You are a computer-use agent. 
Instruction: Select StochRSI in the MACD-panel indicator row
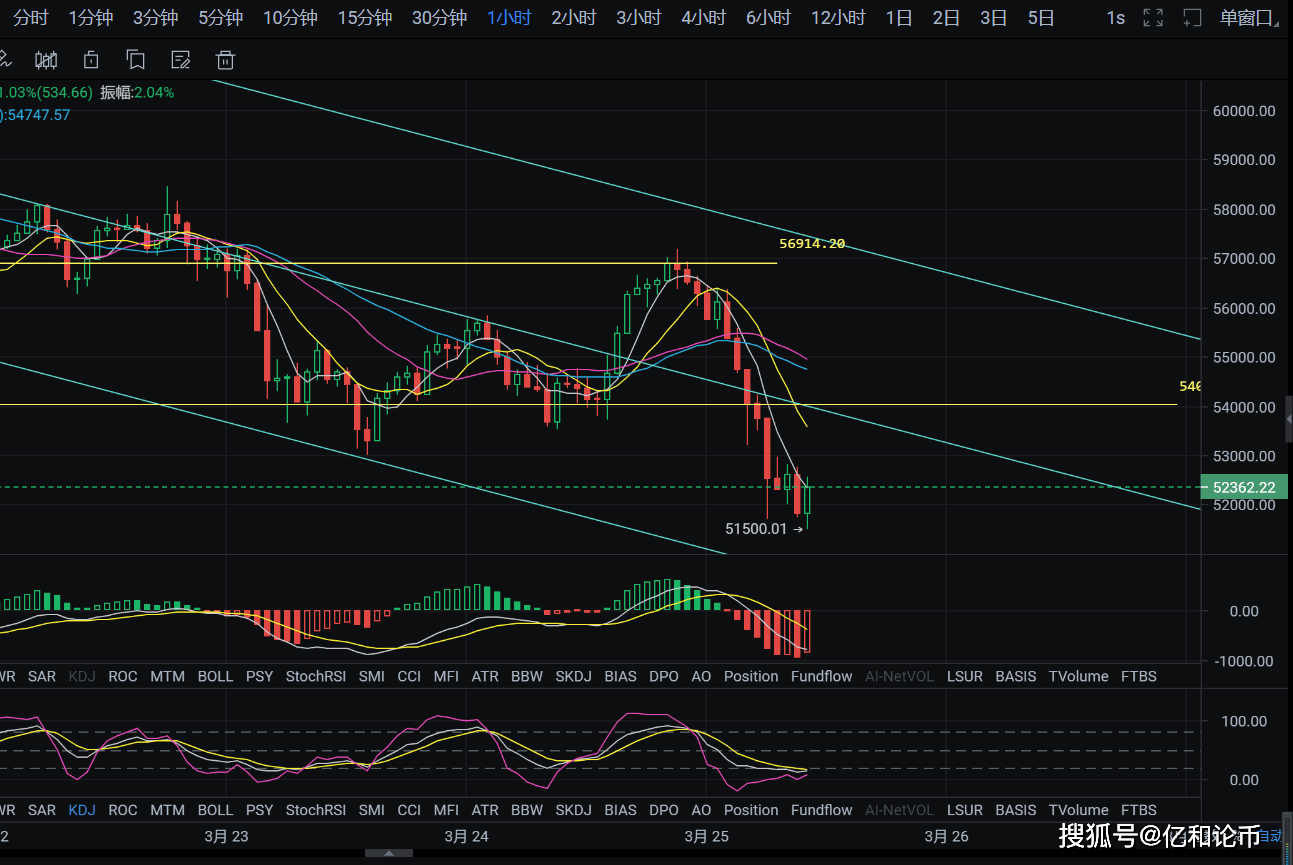tap(316, 676)
